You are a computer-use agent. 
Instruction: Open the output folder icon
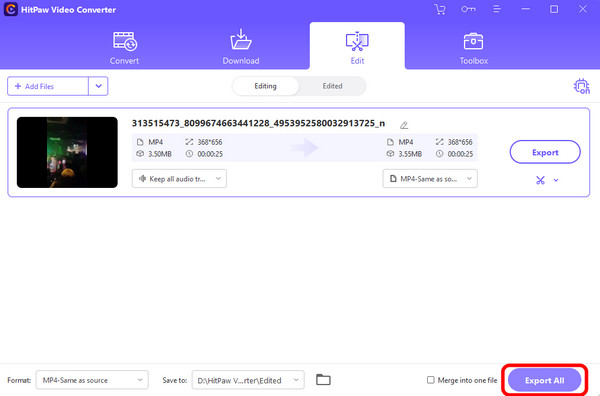tap(323, 380)
